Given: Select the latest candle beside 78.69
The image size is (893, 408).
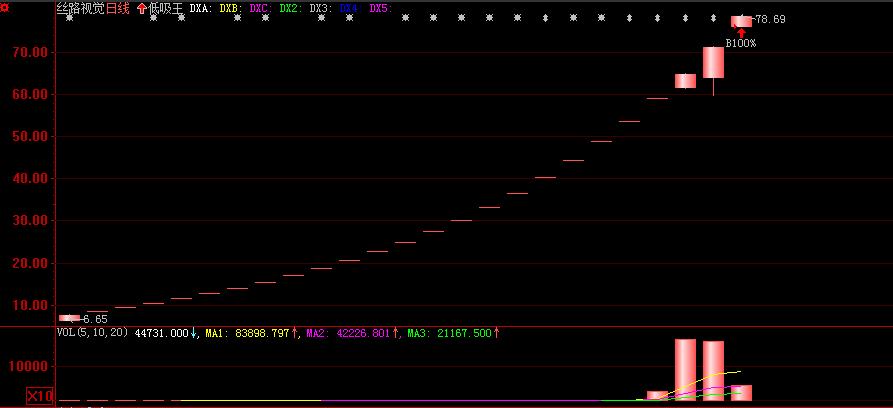Looking at the screenshot, I should [x=742, y=22].
